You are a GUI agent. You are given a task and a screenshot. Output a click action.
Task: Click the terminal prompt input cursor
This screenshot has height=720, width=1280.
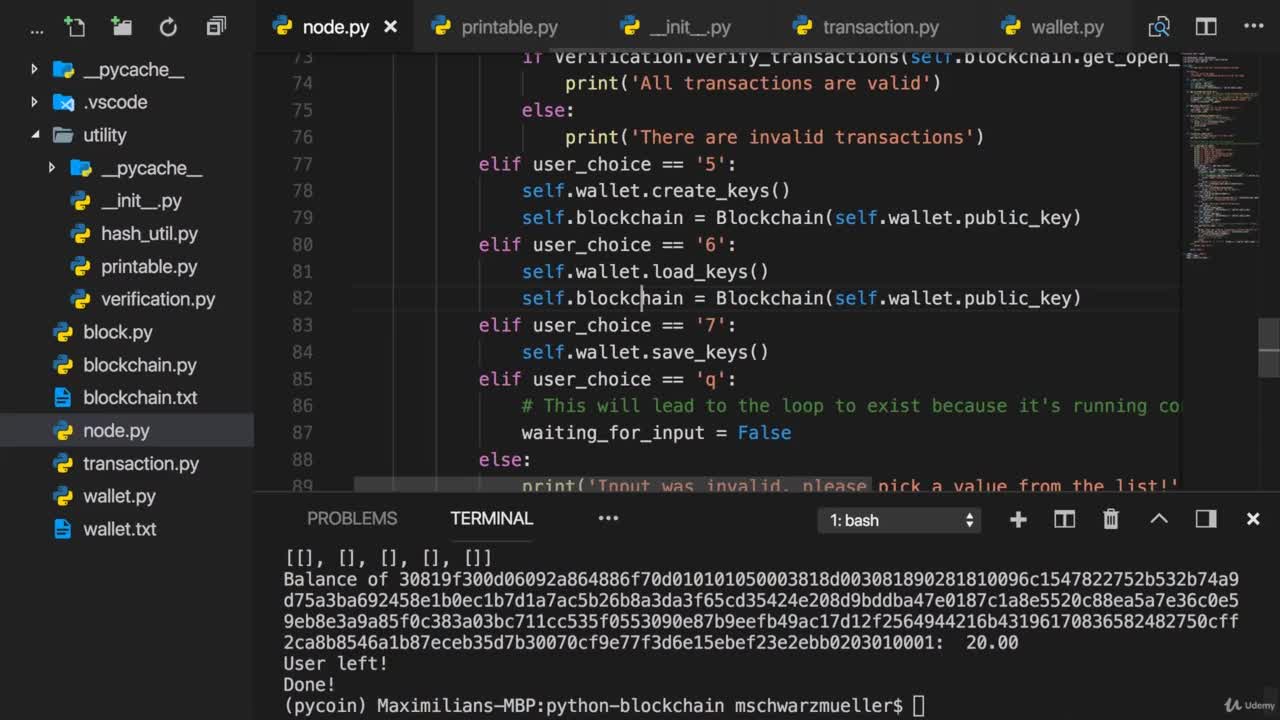tap(919, 706)
